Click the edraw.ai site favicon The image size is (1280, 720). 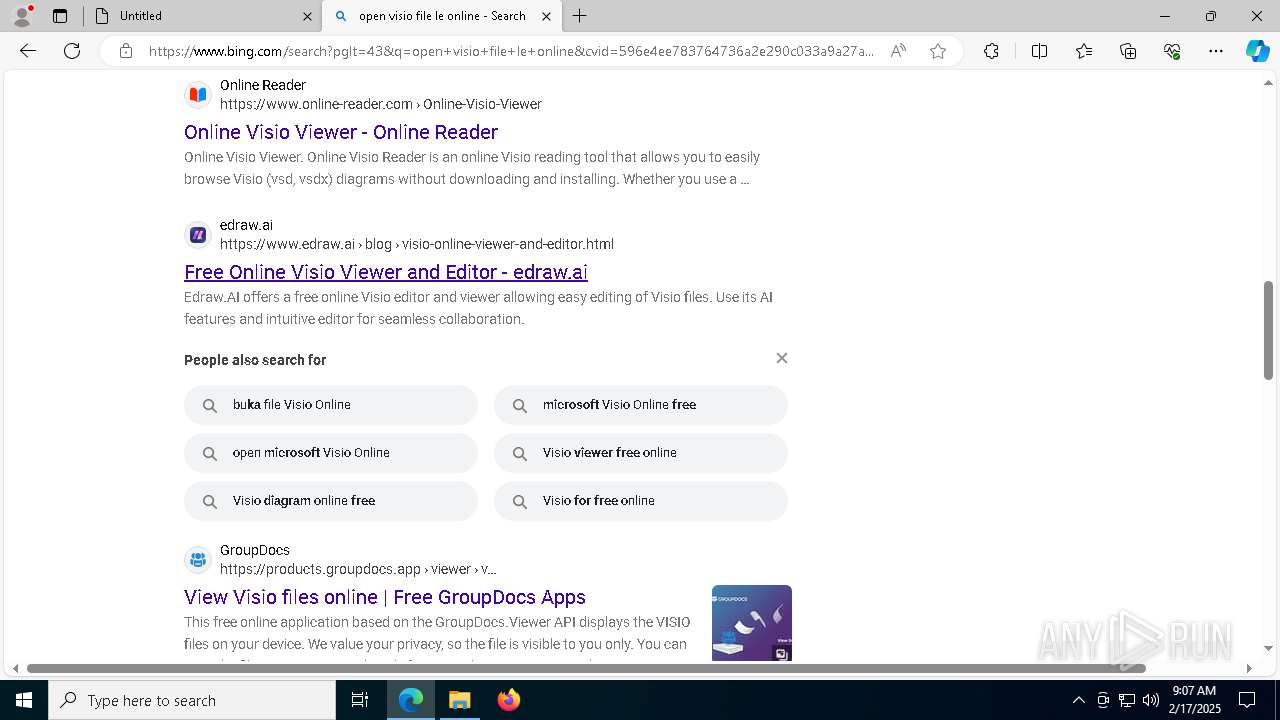pyautogui.click(x=198, y=235)
